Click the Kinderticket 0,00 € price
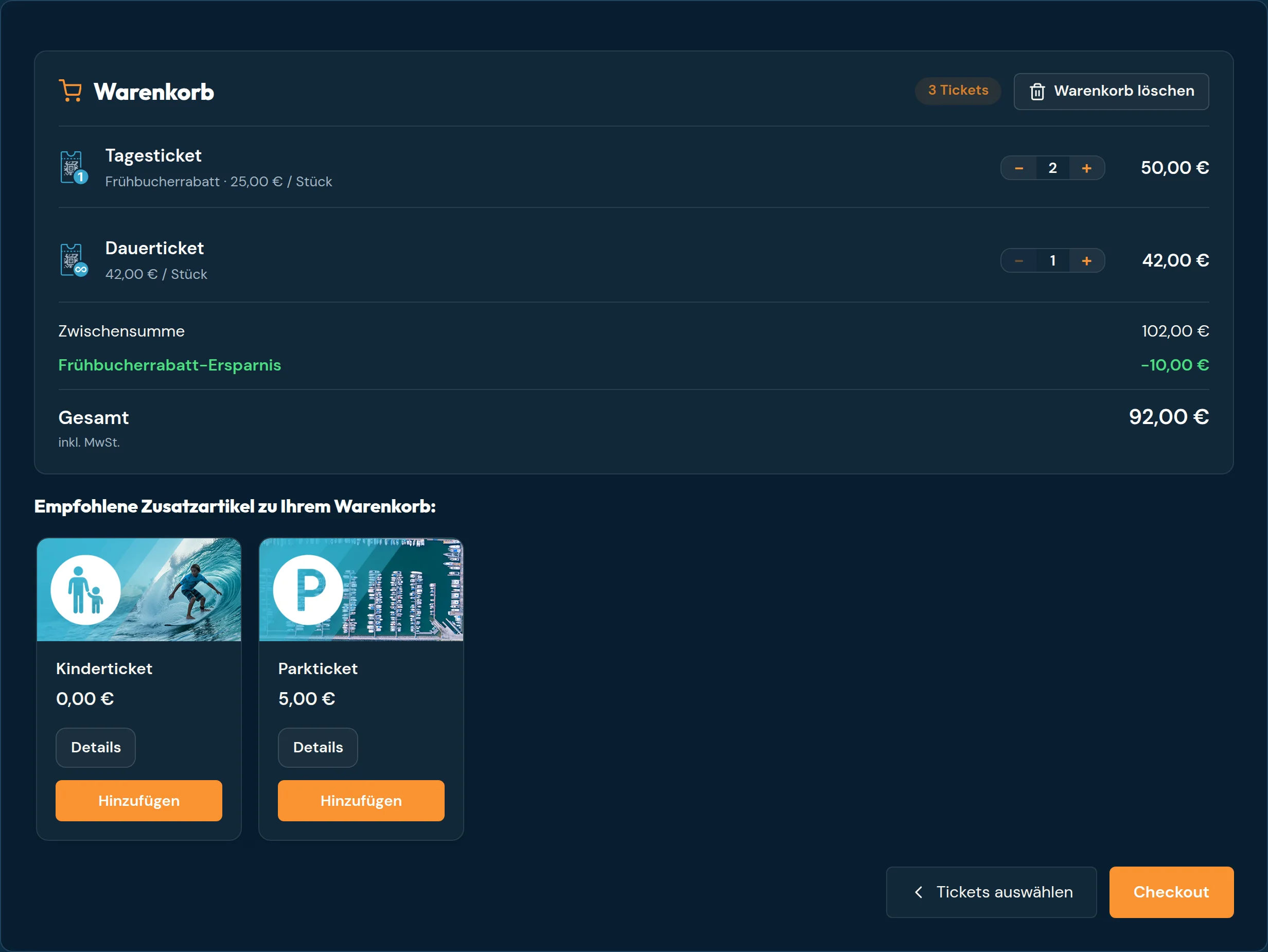1268x952 pixels. [x=85, y=699]
